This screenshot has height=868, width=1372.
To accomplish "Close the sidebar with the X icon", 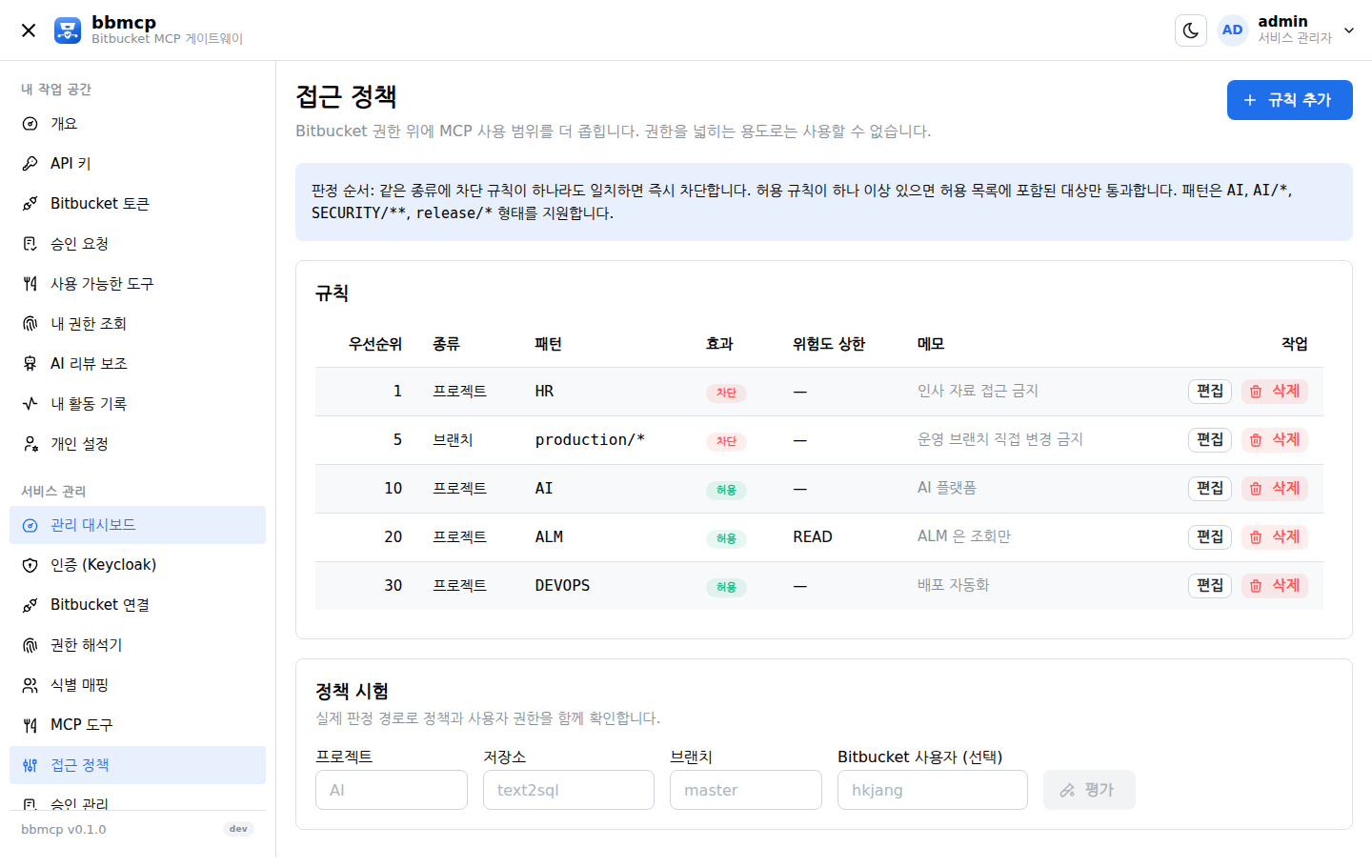I will (29, 30).
